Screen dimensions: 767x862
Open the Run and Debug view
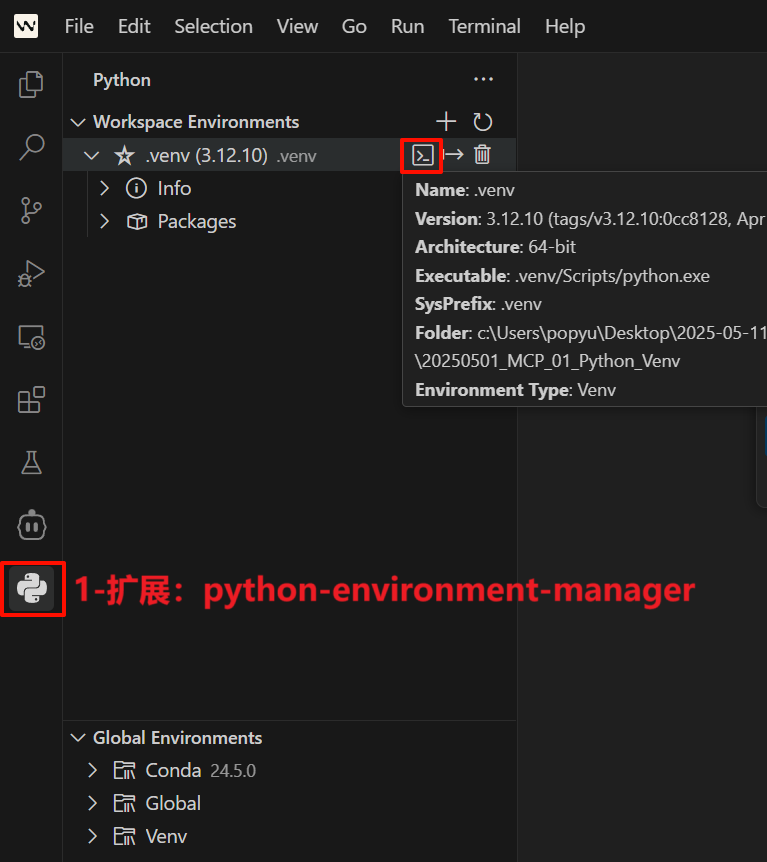[31, 274]
